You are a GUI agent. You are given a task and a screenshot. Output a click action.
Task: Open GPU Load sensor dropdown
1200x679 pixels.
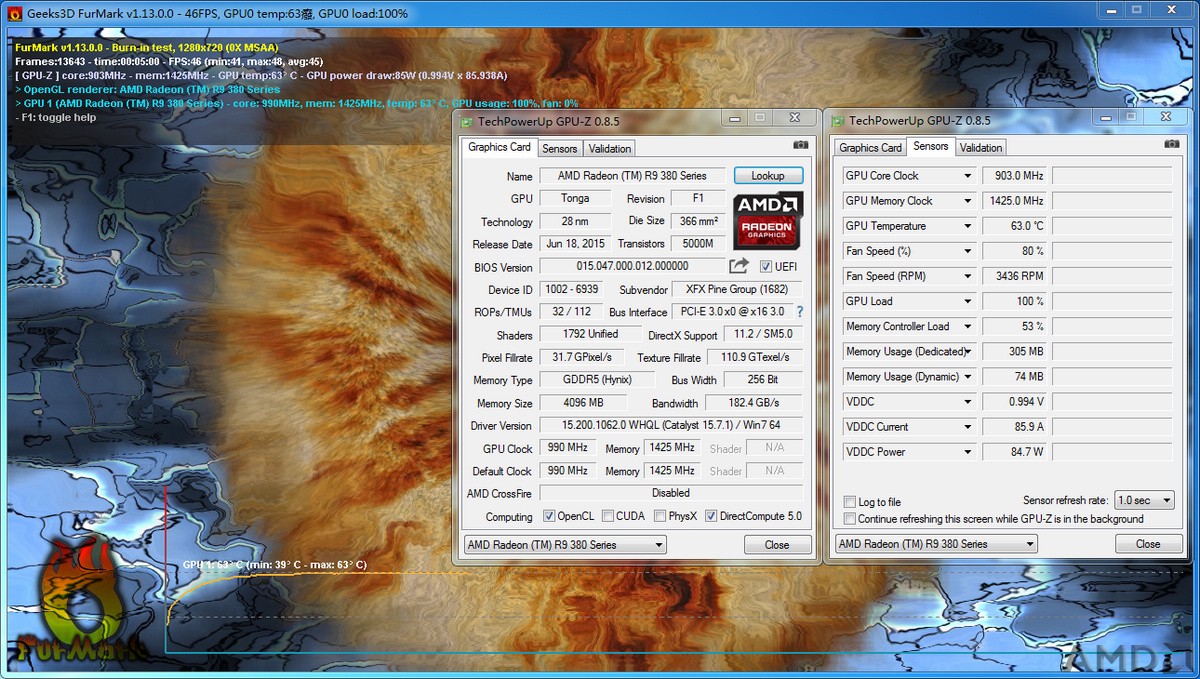[x=968, y=301]
